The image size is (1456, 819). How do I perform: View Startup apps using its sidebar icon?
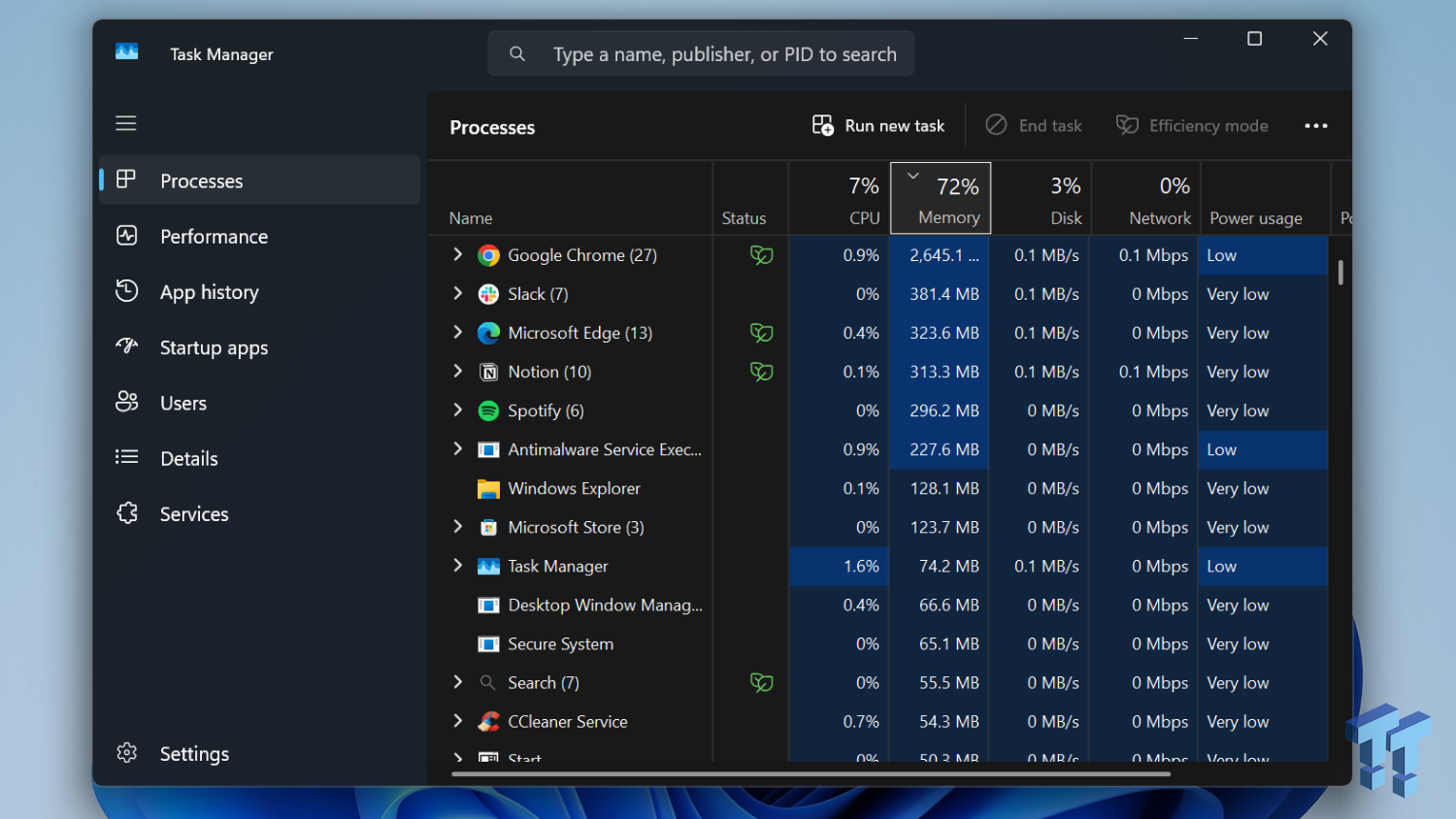pos(127,347)
